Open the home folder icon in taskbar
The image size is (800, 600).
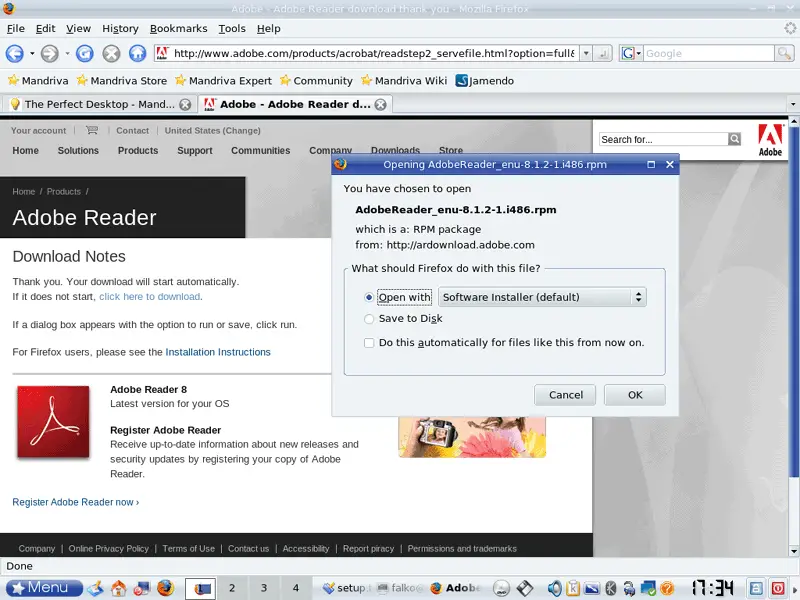pyautogui.click(x=119, y=588)
